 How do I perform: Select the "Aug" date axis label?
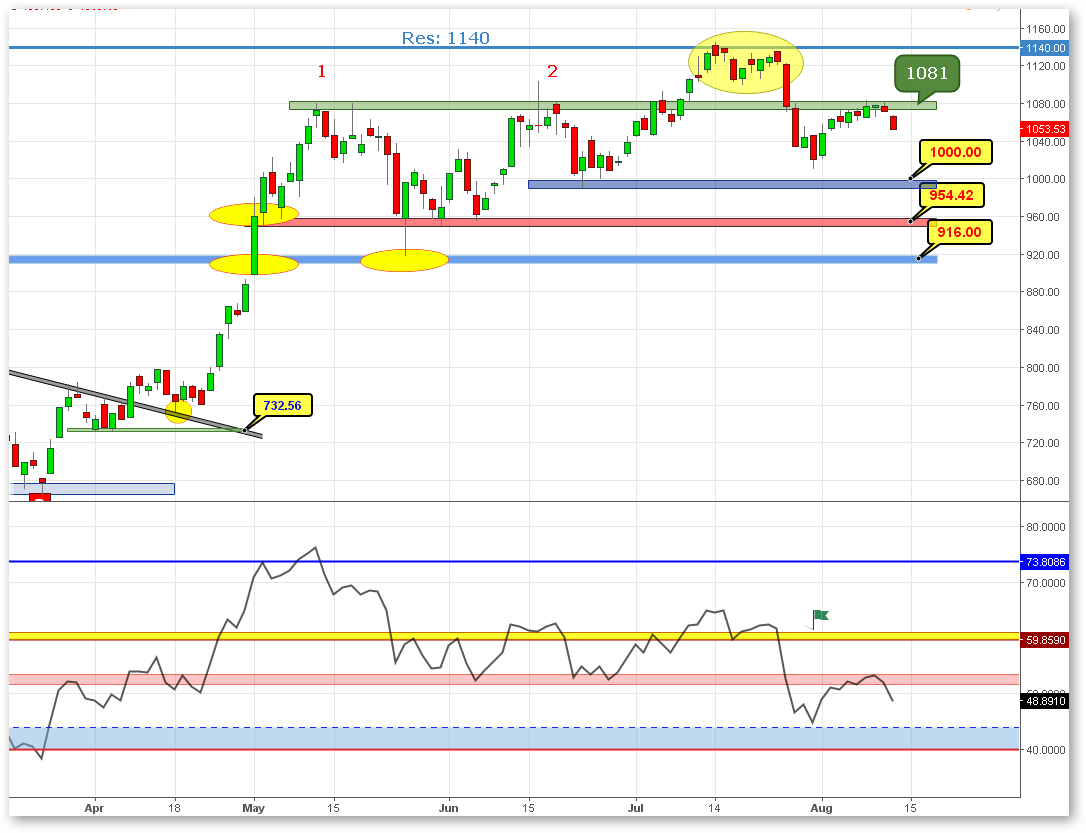821,808
